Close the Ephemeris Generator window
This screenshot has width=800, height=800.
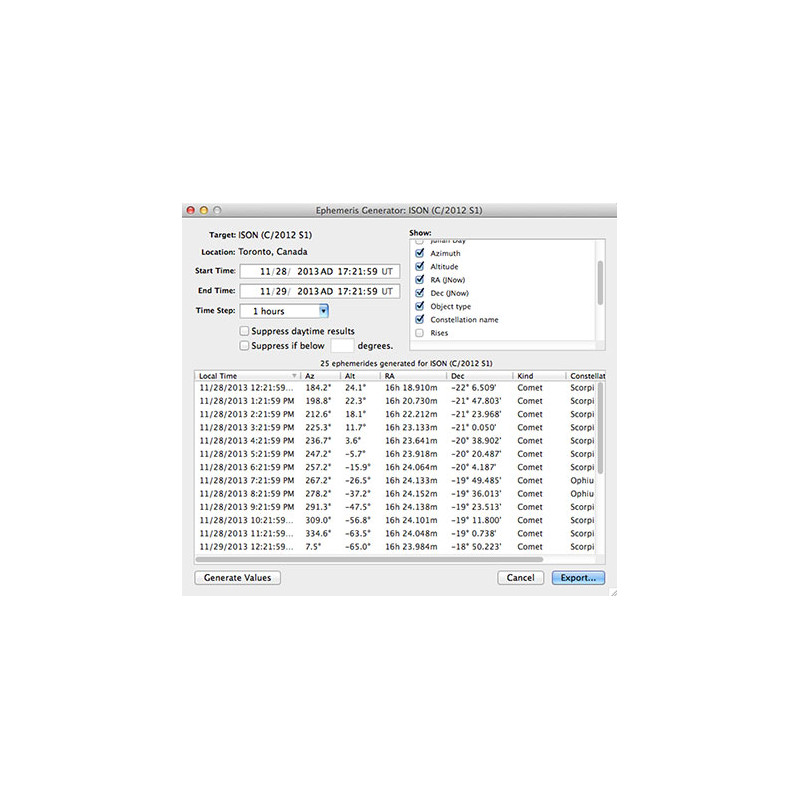click(190, 211)
